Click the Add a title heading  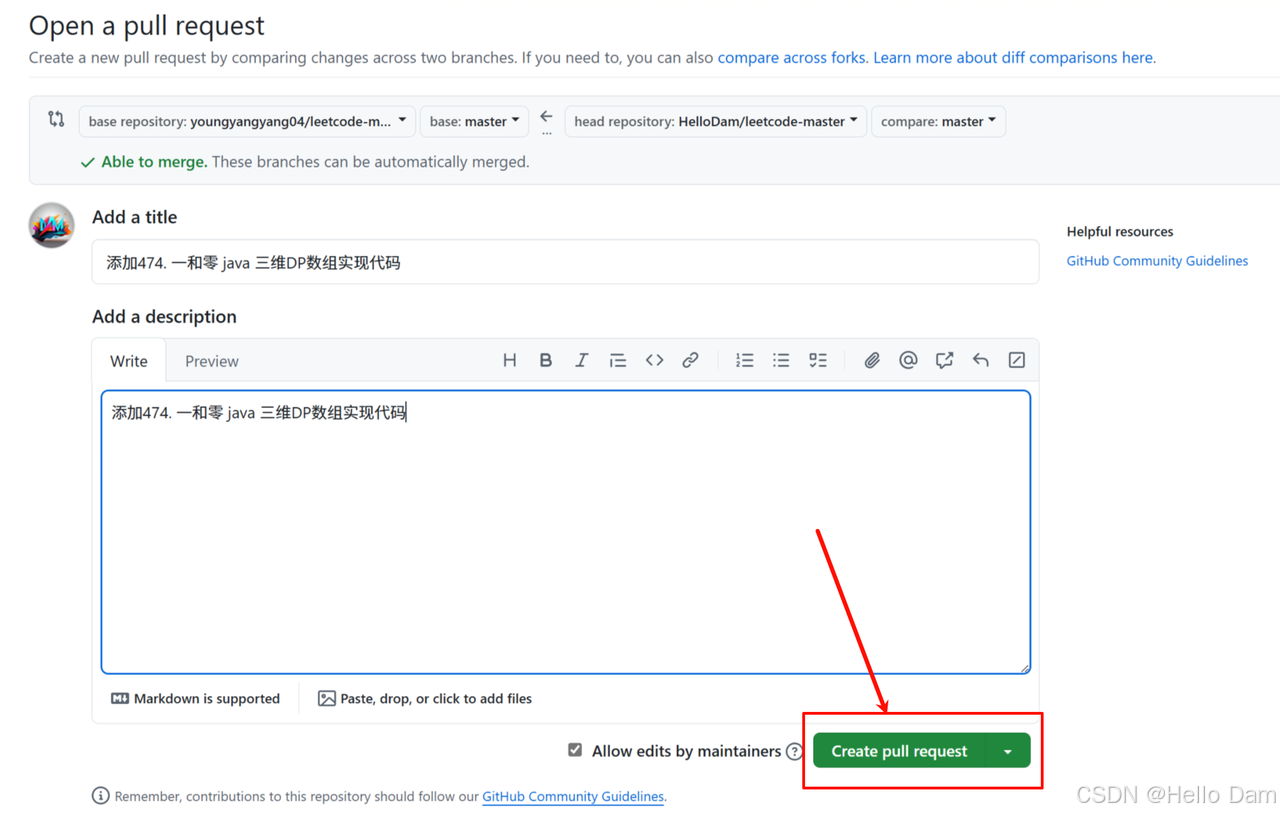(x=134, y=217)
